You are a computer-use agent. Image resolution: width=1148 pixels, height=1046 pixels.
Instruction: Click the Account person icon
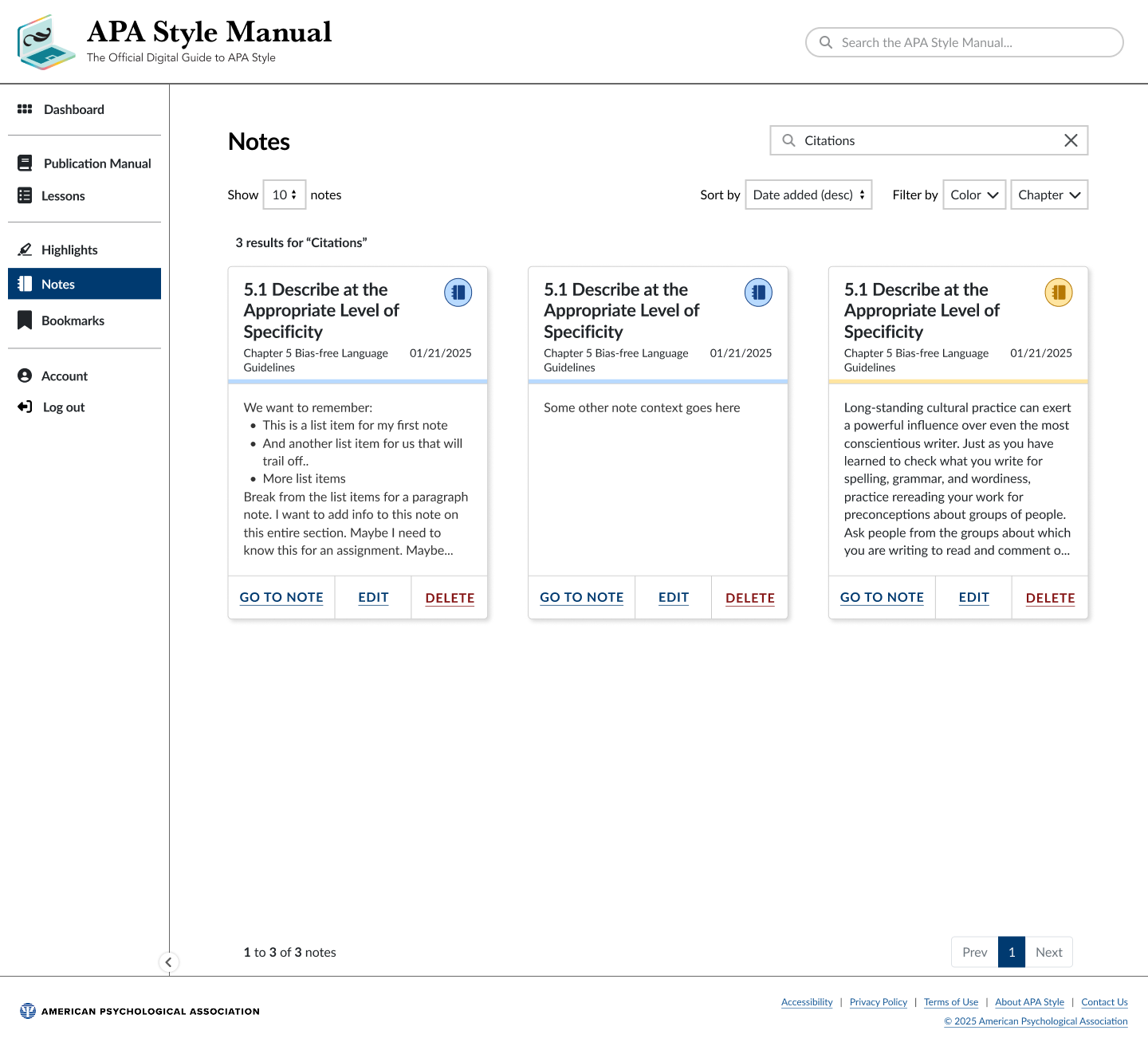(25, 376)
